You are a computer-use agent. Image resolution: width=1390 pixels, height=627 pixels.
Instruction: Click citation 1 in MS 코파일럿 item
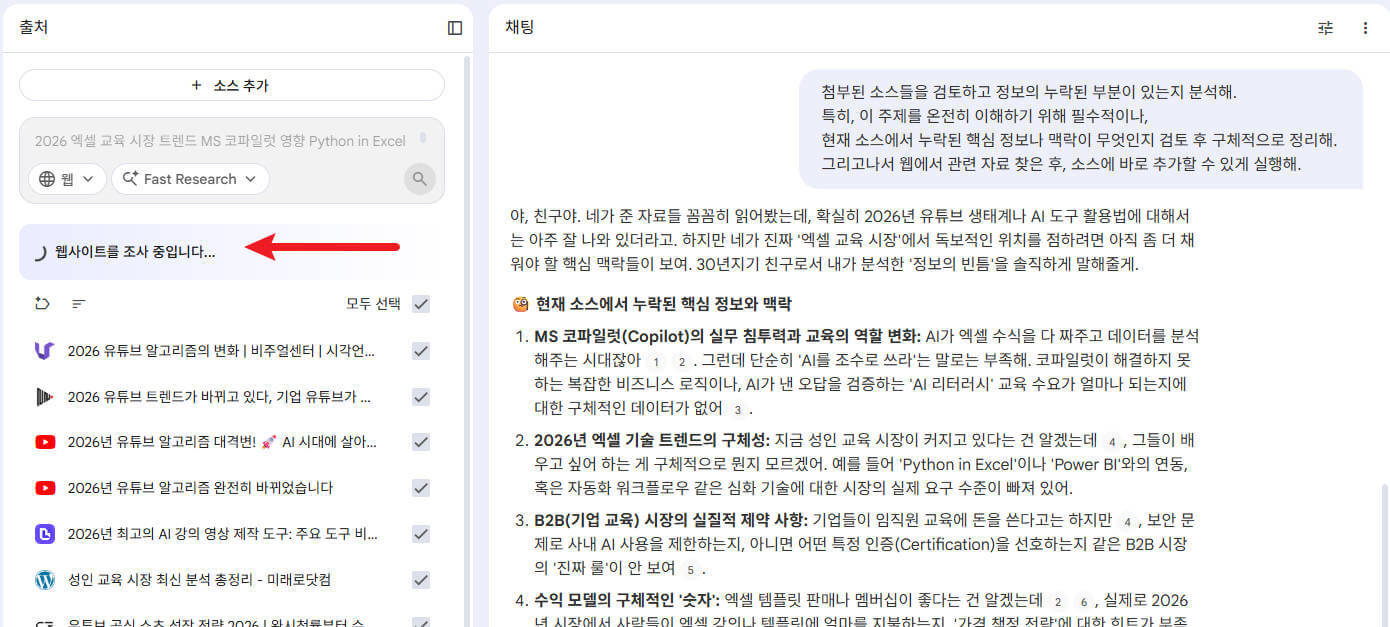pyautogui.click(x=655, y=362)
